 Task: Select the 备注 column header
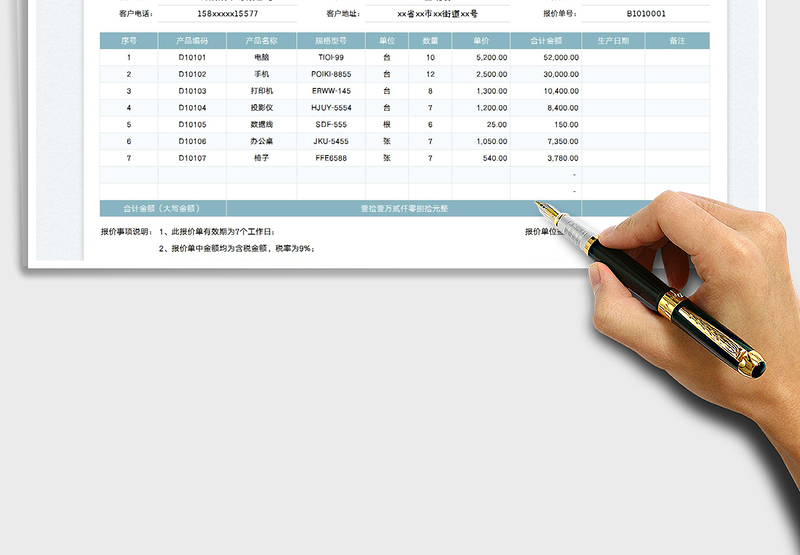coord(677,41)
